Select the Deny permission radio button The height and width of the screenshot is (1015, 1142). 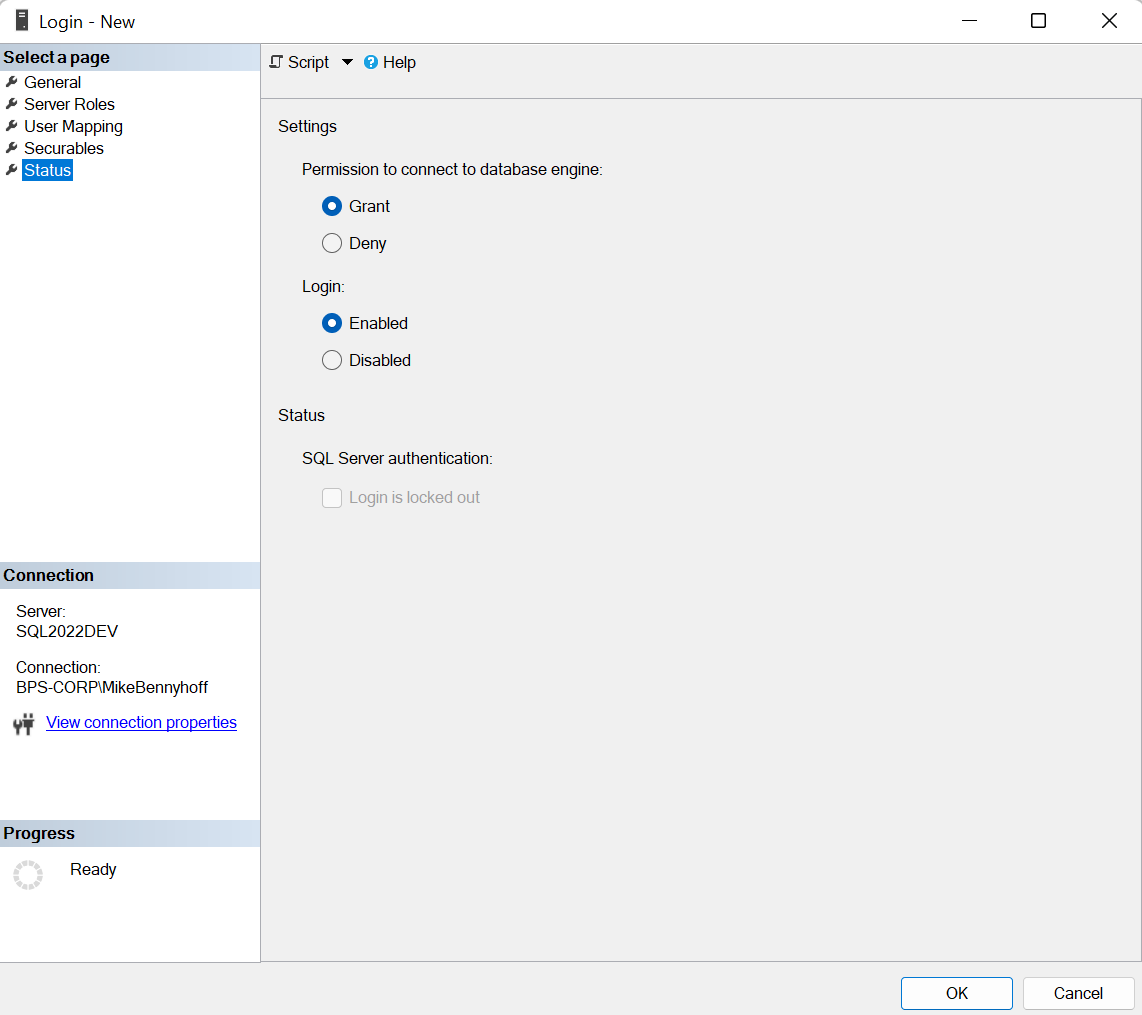pyautogui.click(x=331, y=243)
